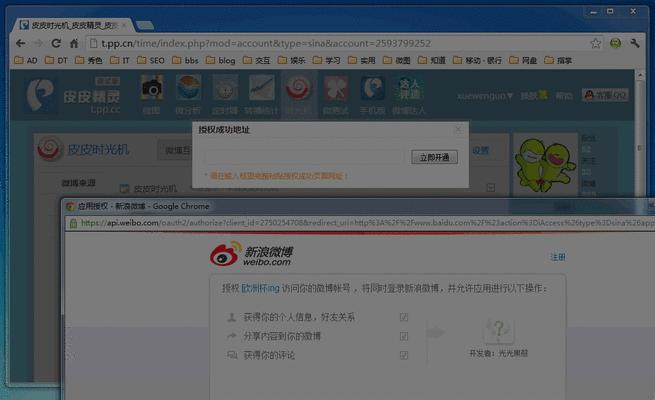Viewport: 655px width, 400px height.
Task: Open the line-chart statistics icon in the navigation
Action: (261, 87)
